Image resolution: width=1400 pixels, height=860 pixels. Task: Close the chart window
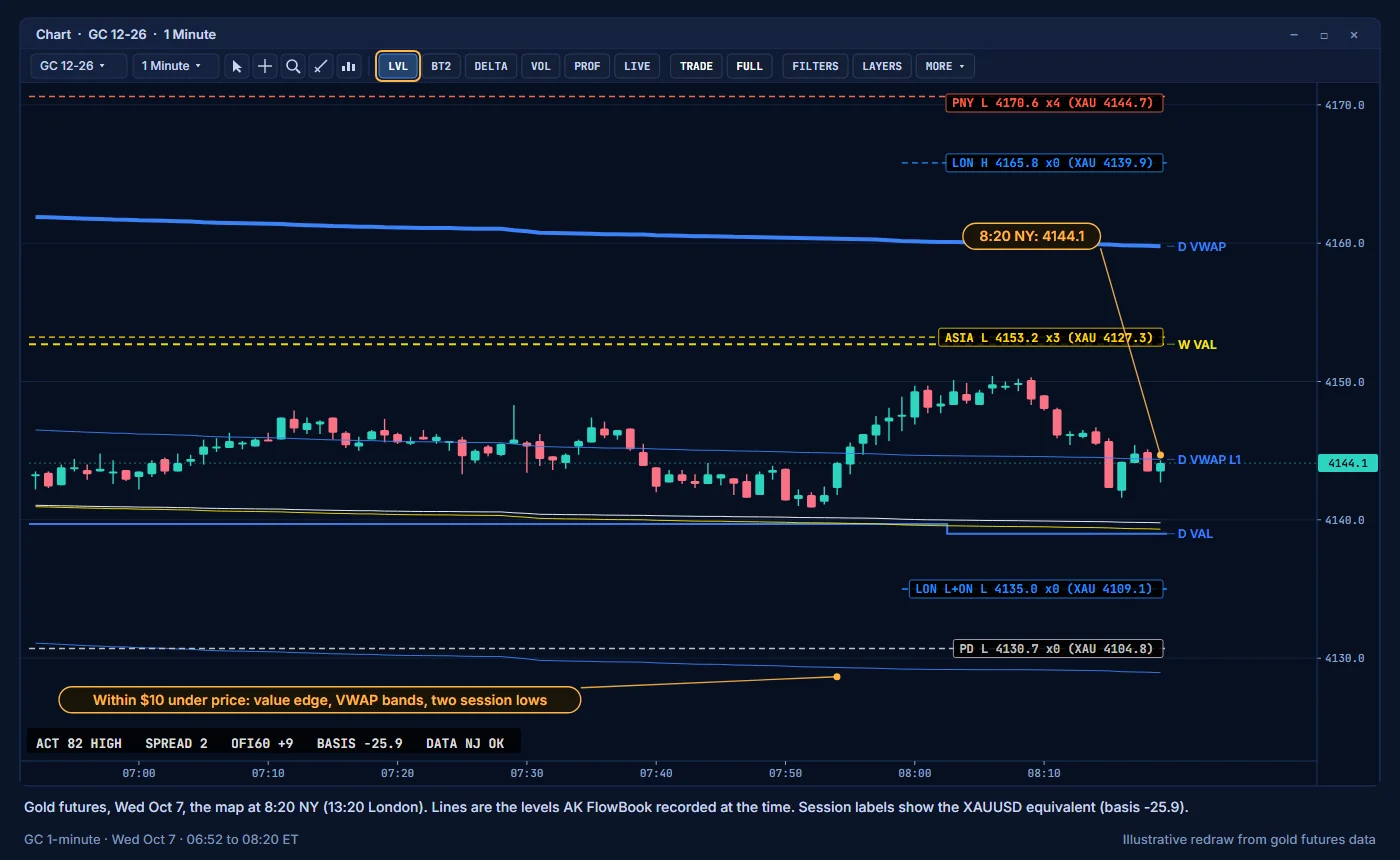coord(1354,35)
